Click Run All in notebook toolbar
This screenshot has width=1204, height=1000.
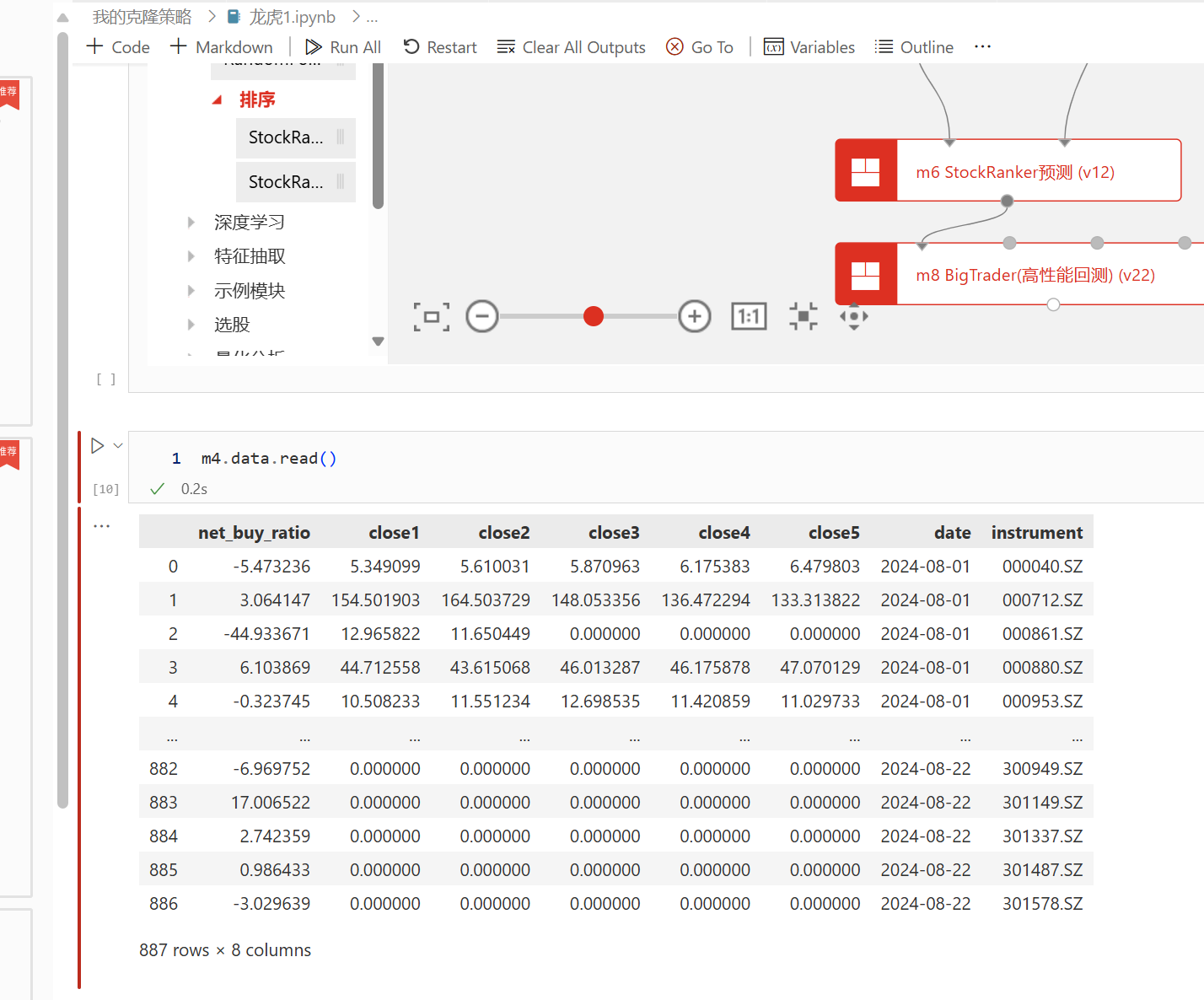[x=343, y=47]
